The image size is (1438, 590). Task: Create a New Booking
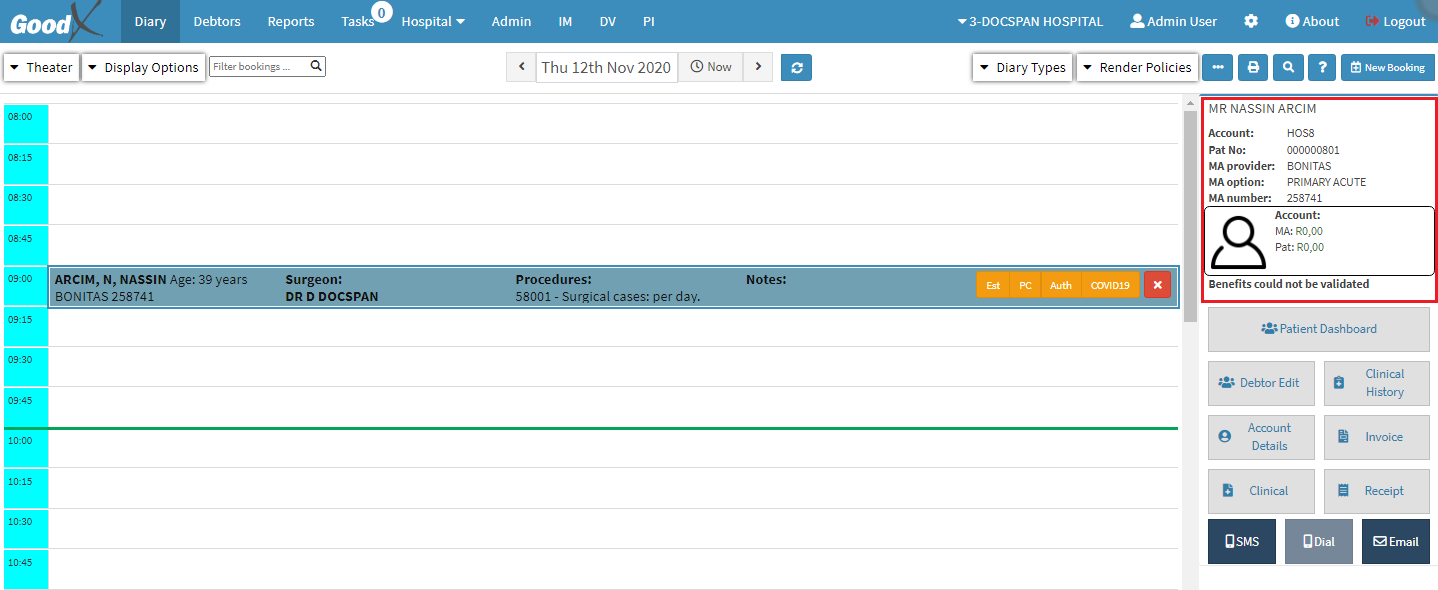[1387, 67]
